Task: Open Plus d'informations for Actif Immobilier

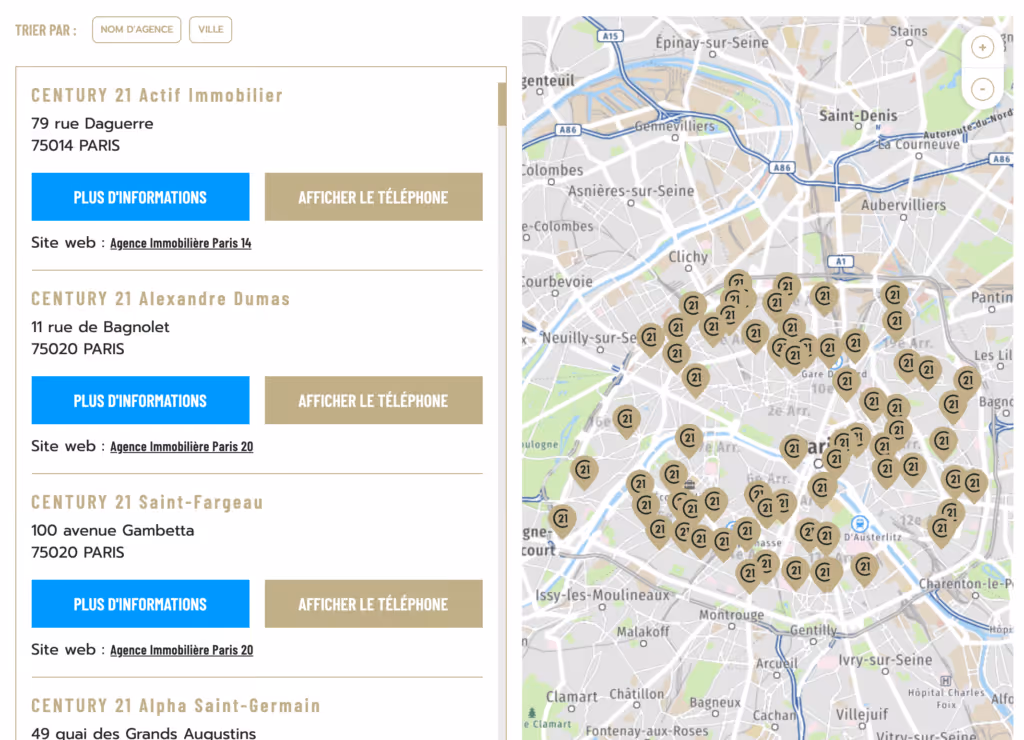Action: pyautogui.click(x=140, y=197)
